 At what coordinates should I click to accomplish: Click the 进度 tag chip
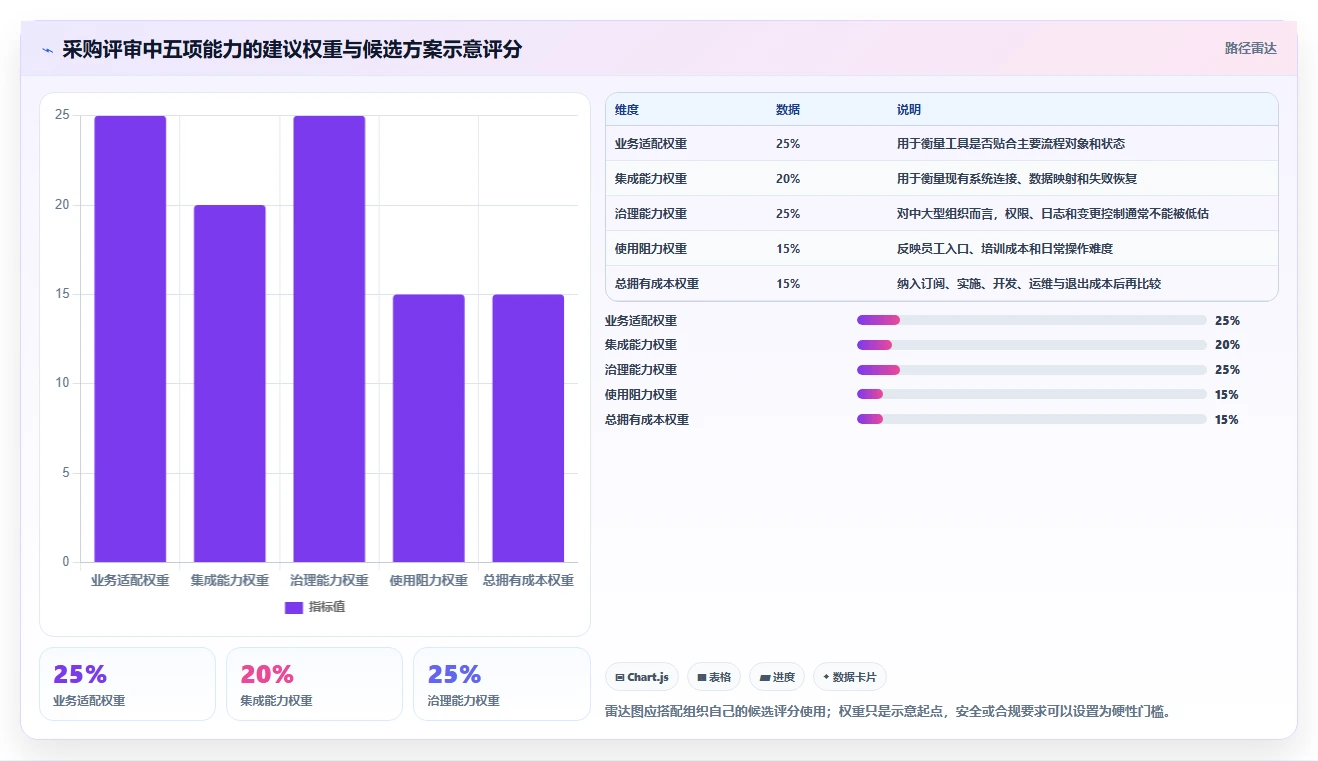click(777, 677)
